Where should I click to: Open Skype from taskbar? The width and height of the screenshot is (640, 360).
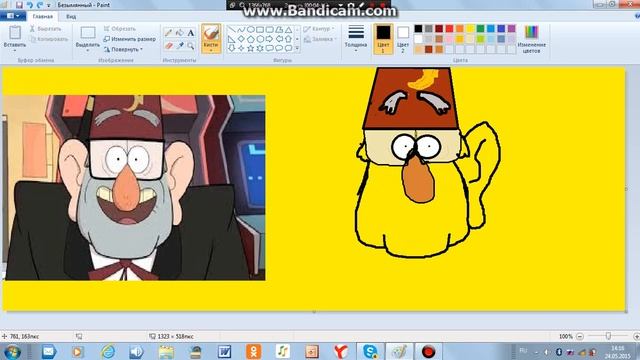coord(370,351)
